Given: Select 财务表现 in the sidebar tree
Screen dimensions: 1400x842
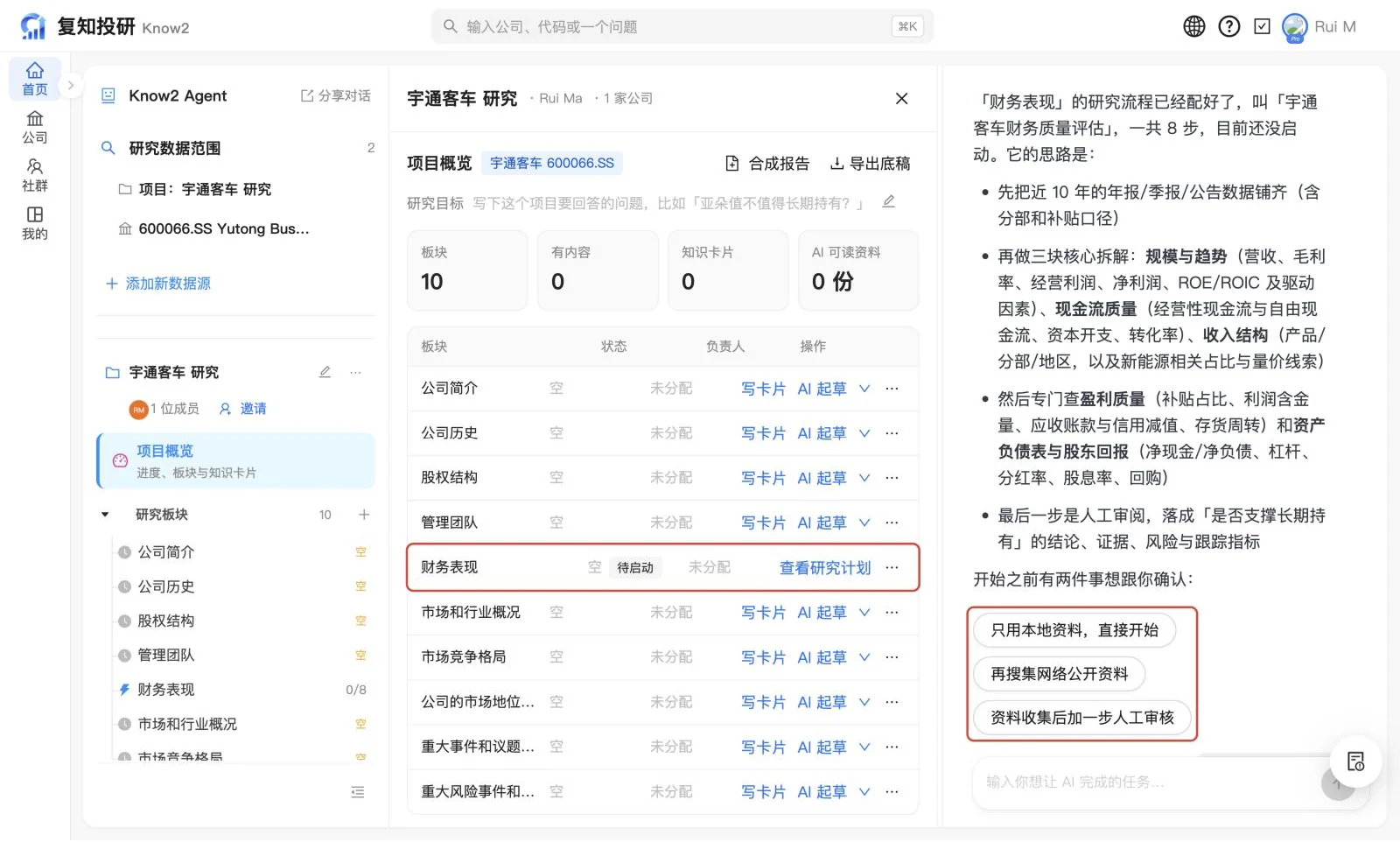Looking at the screenshot, I should pyautogui.click(x=165, y=690).
